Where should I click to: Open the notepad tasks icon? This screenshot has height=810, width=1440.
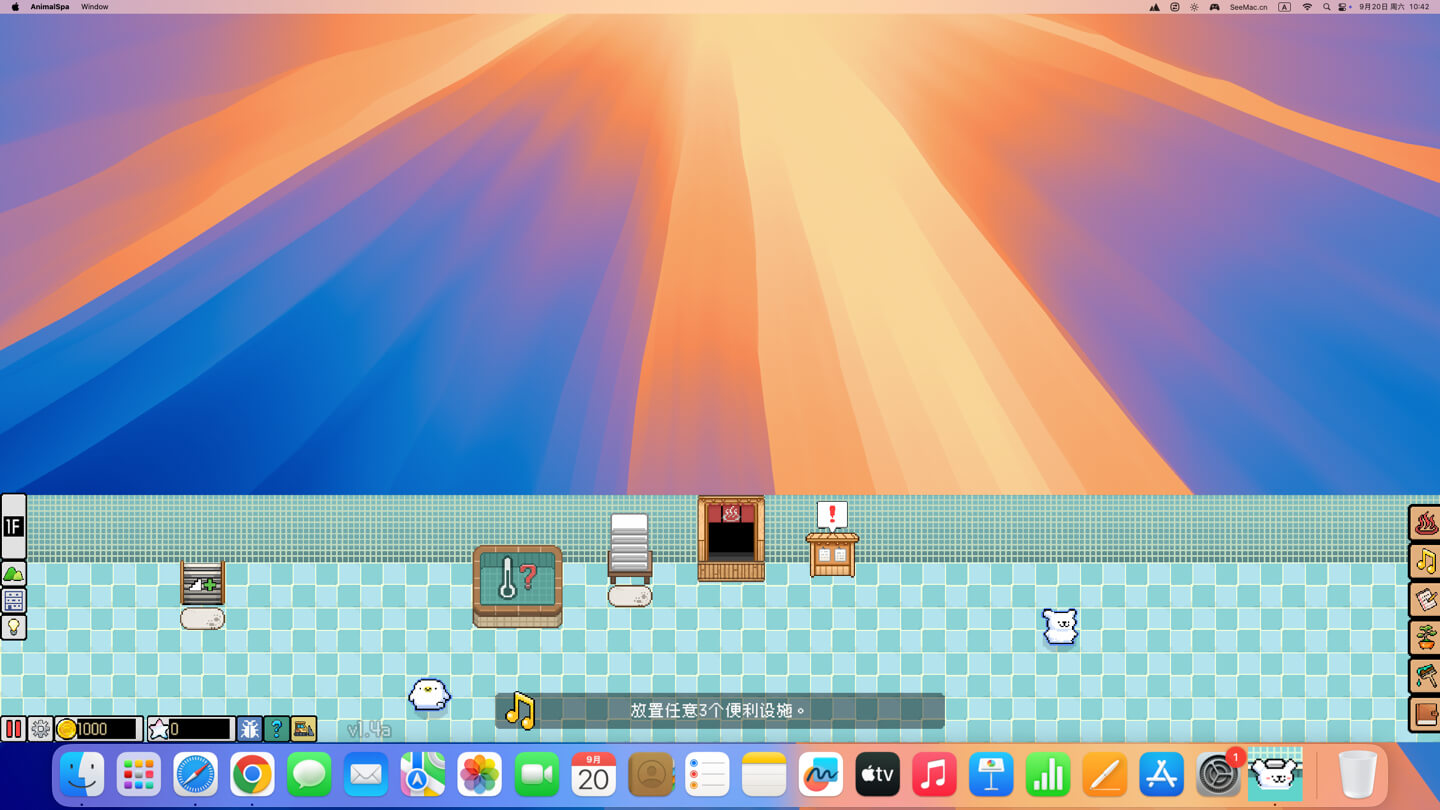(x=1425, y=599)
